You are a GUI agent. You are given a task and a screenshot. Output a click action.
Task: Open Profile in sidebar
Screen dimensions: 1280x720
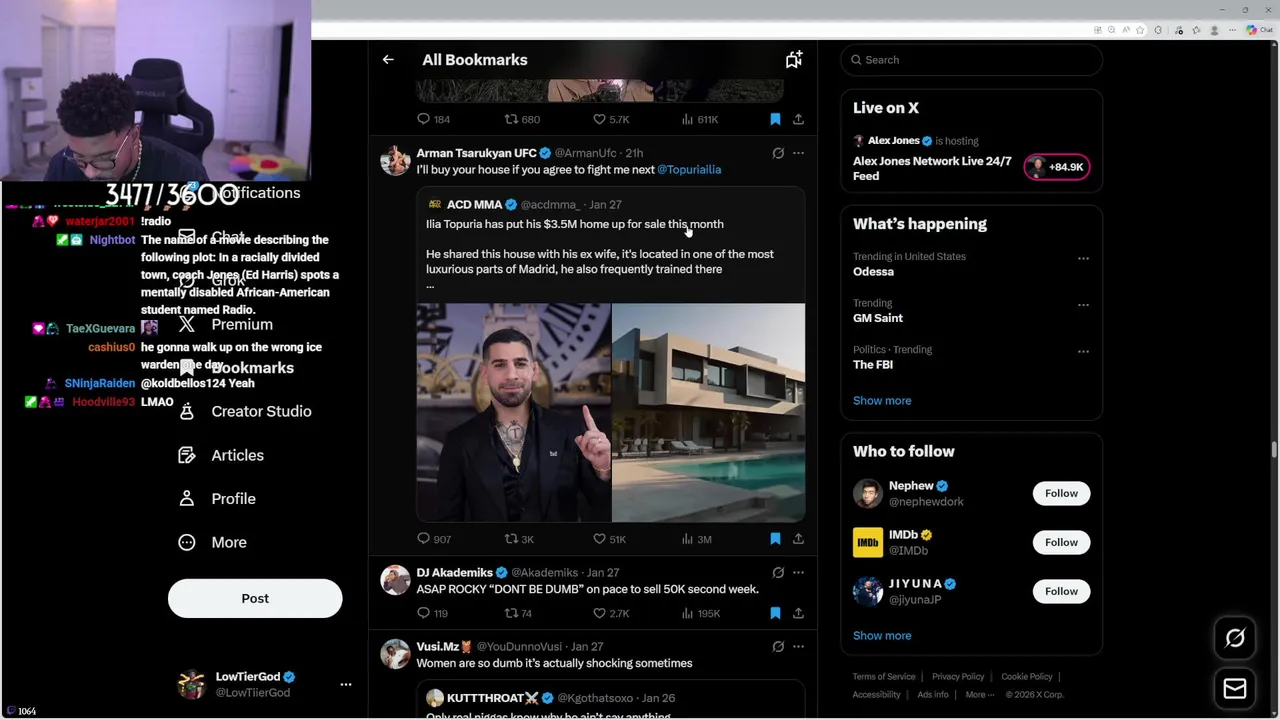(x=217, y=499)
